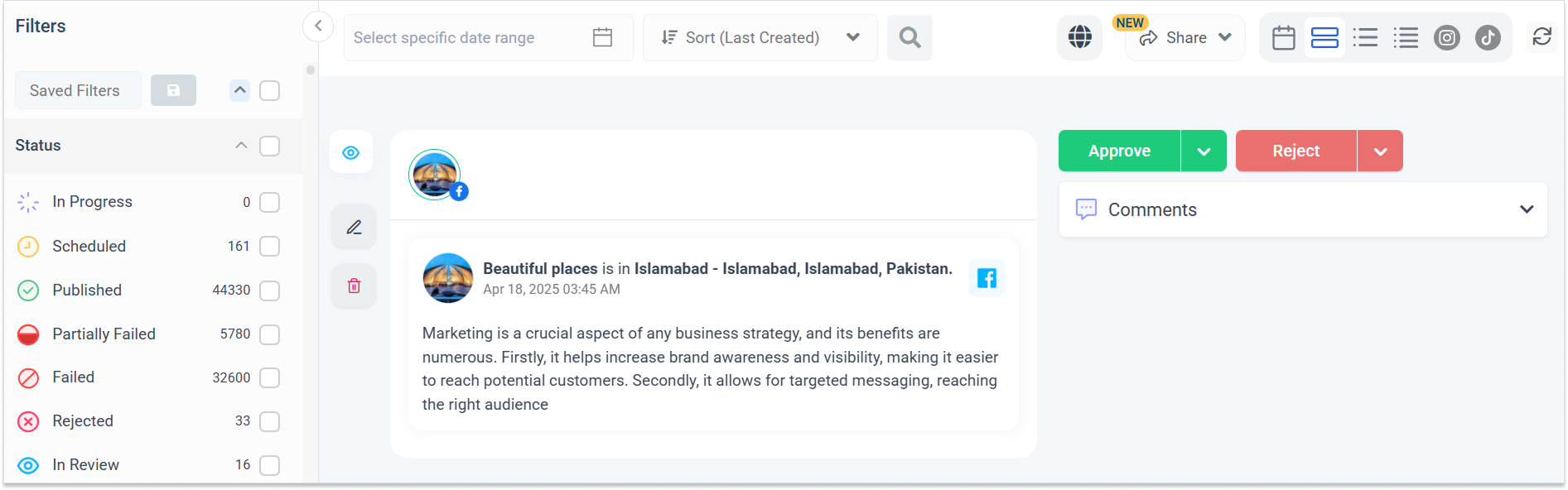Open the TikTok view icon
The image size is (1568, 490).
click(1488, 37)
